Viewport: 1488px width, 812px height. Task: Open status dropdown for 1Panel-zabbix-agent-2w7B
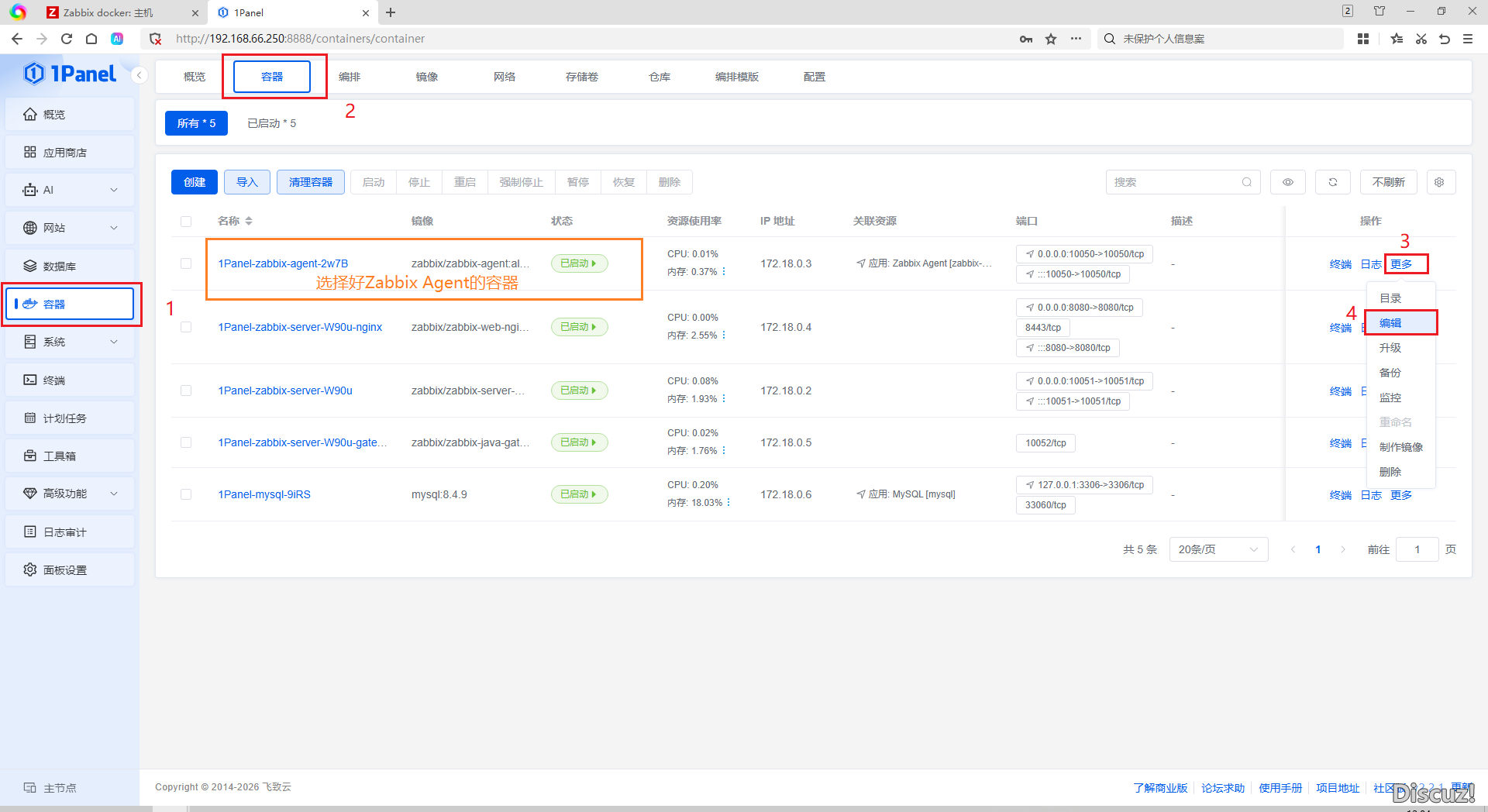pos(580,263)
